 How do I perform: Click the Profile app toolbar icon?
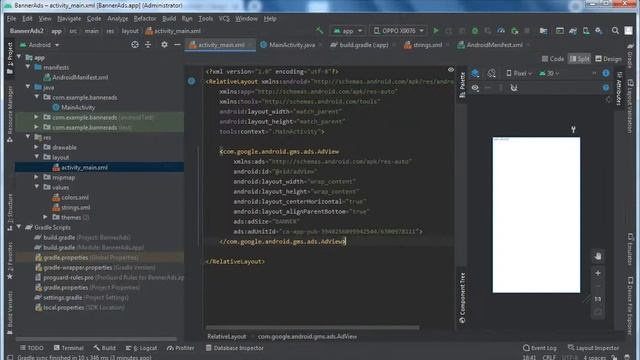(x=501, y=31)
